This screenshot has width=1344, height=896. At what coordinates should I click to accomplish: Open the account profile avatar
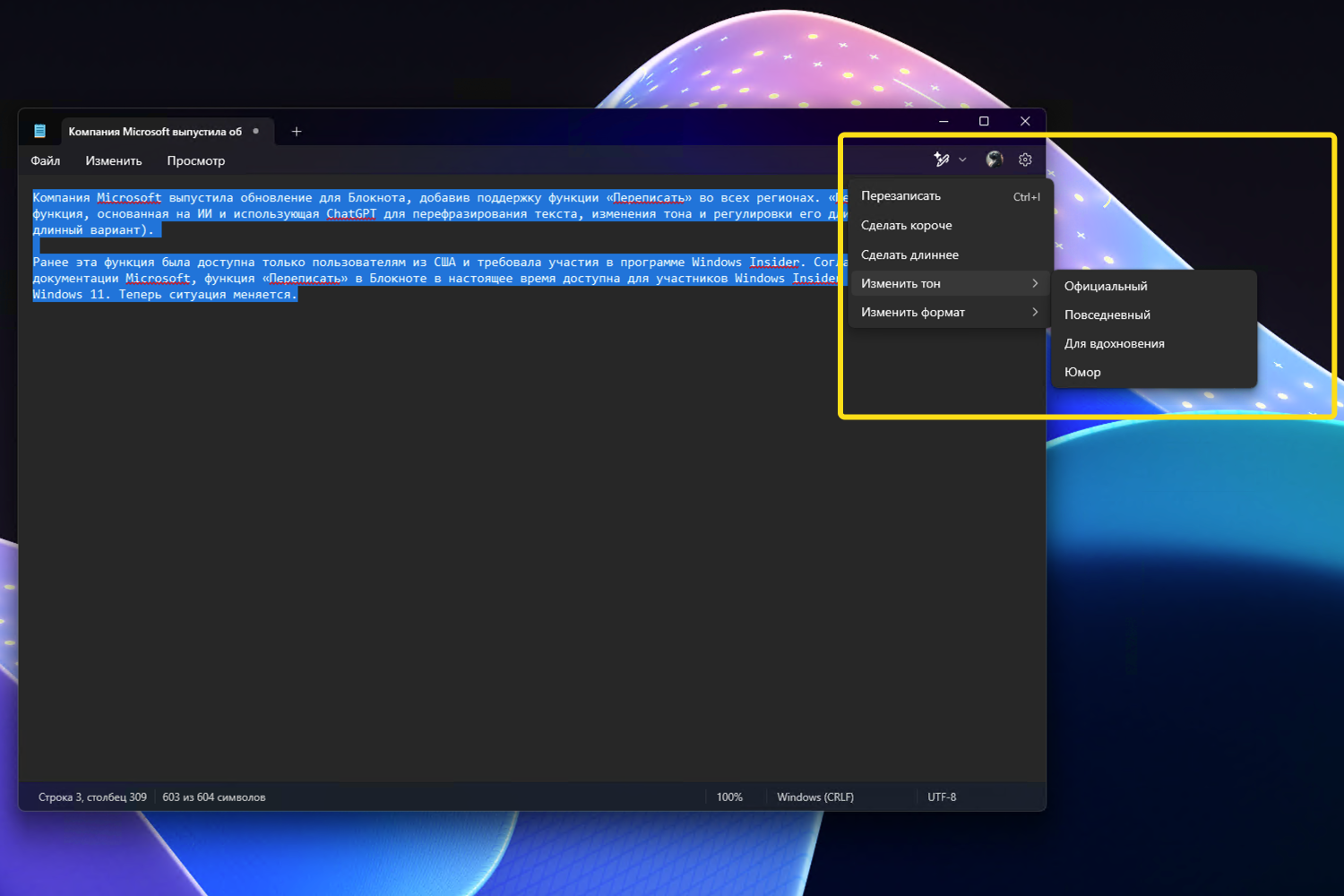click(994, 159)
